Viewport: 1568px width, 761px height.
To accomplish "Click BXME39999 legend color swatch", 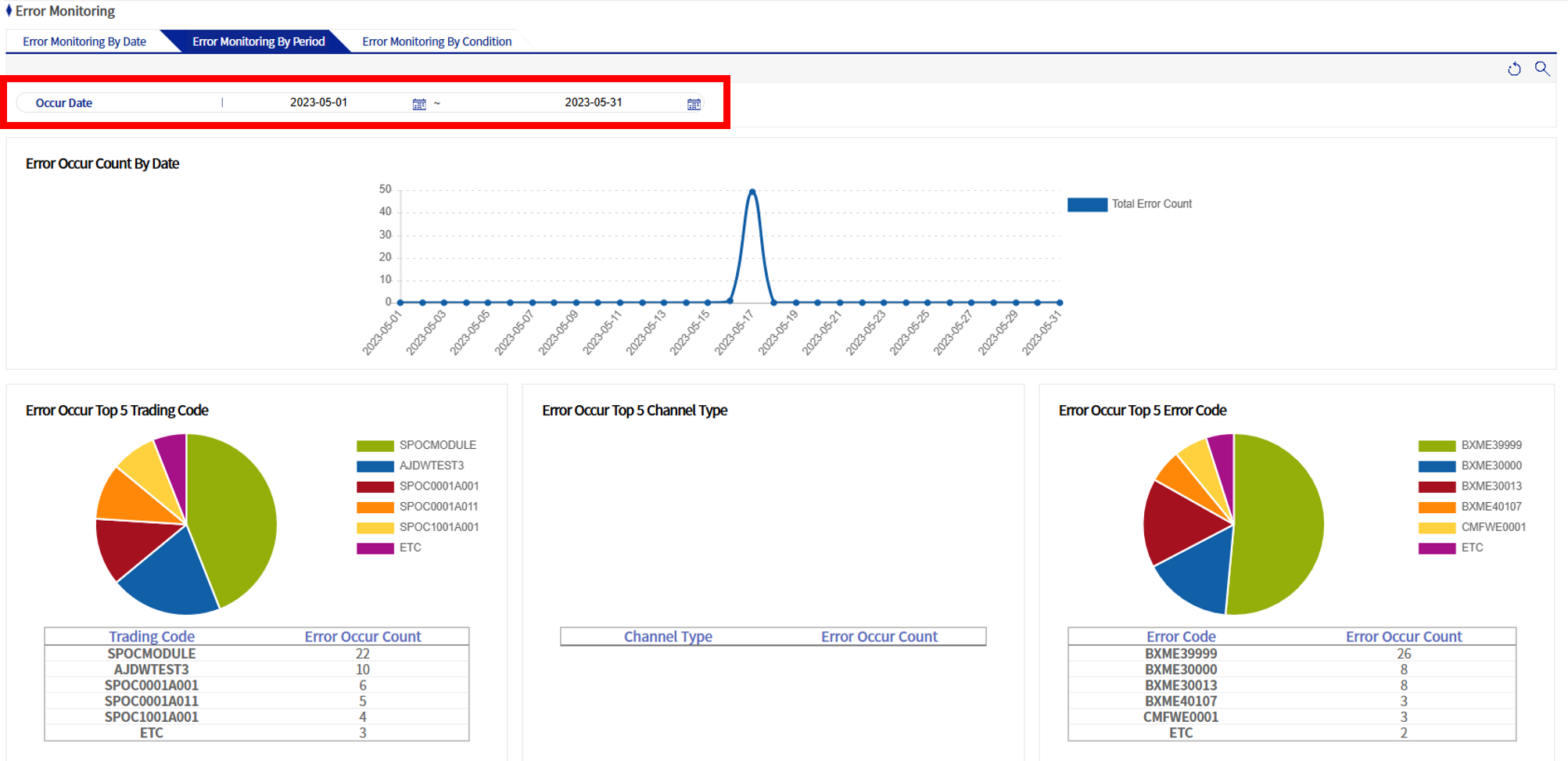I will [1437, 446].
